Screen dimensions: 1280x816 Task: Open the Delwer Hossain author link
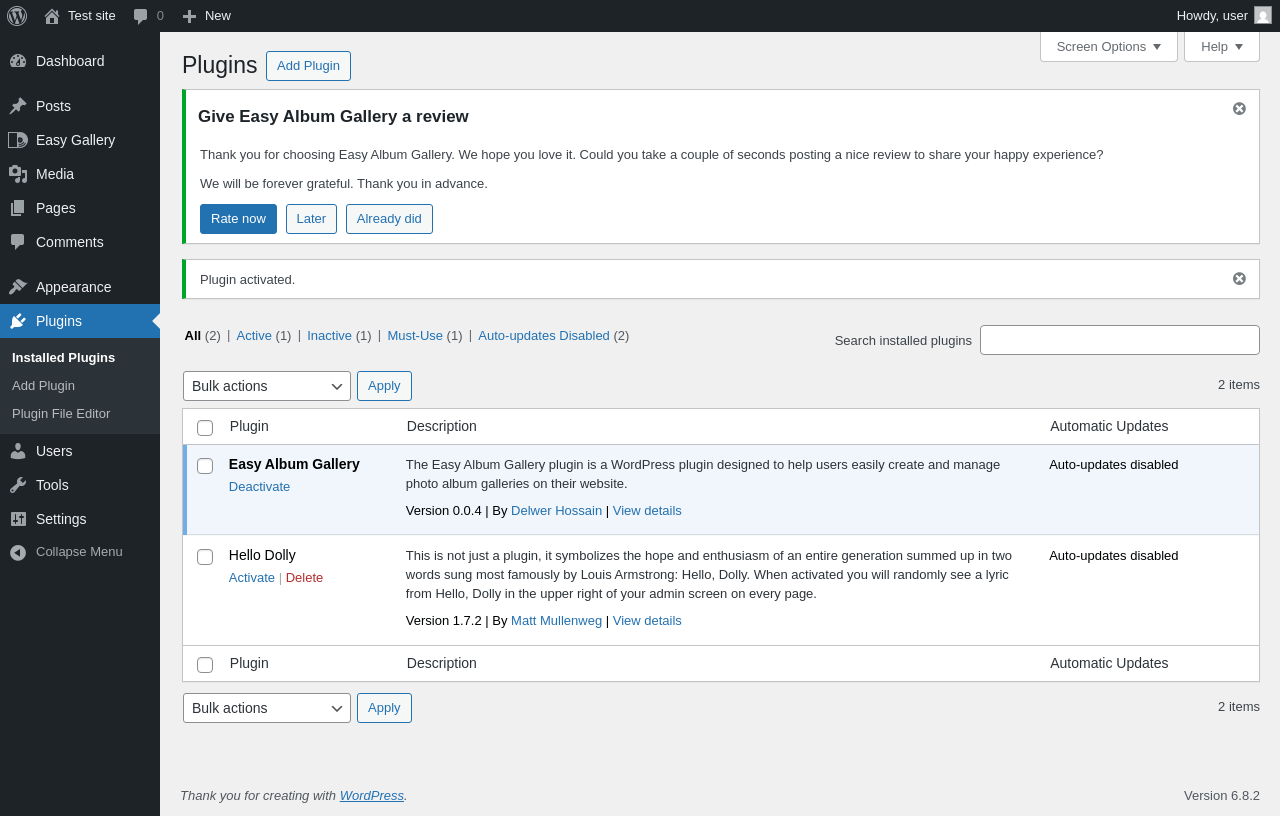coord(556,510)
